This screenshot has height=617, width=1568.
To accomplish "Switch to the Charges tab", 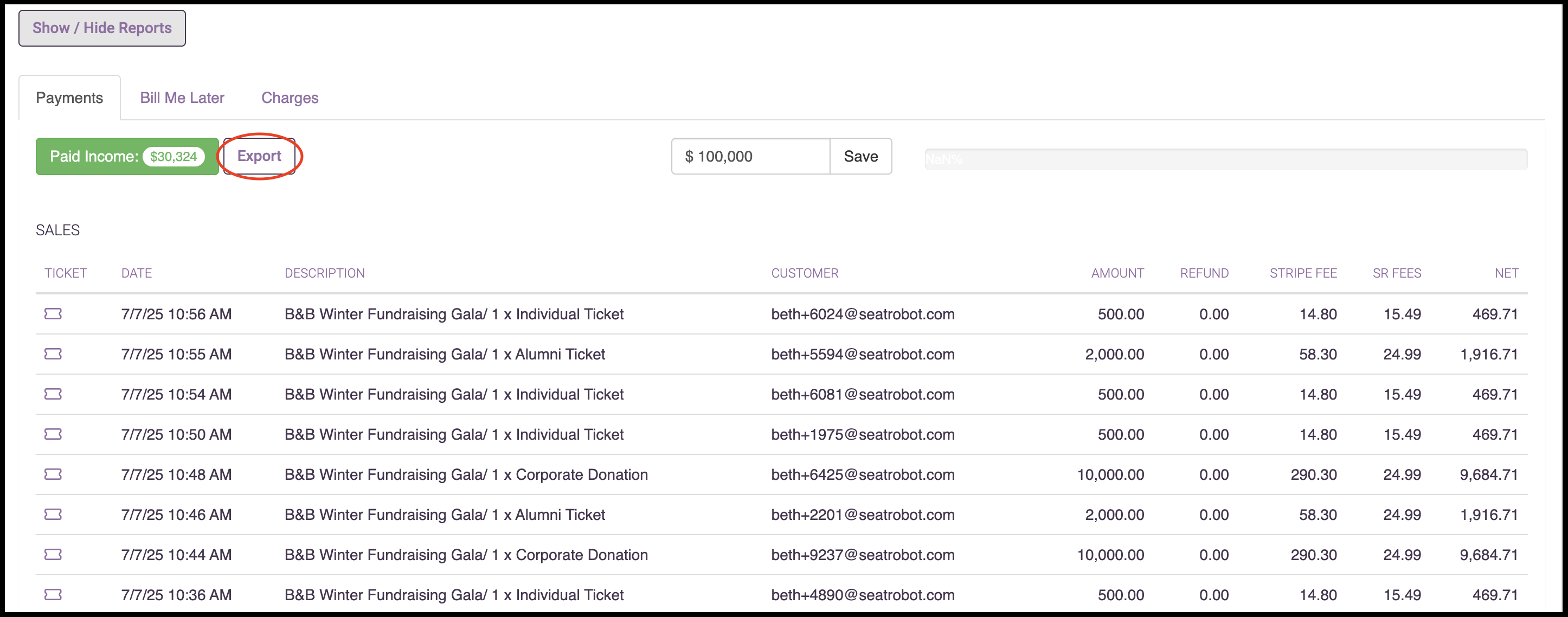I will click(290, 98).
